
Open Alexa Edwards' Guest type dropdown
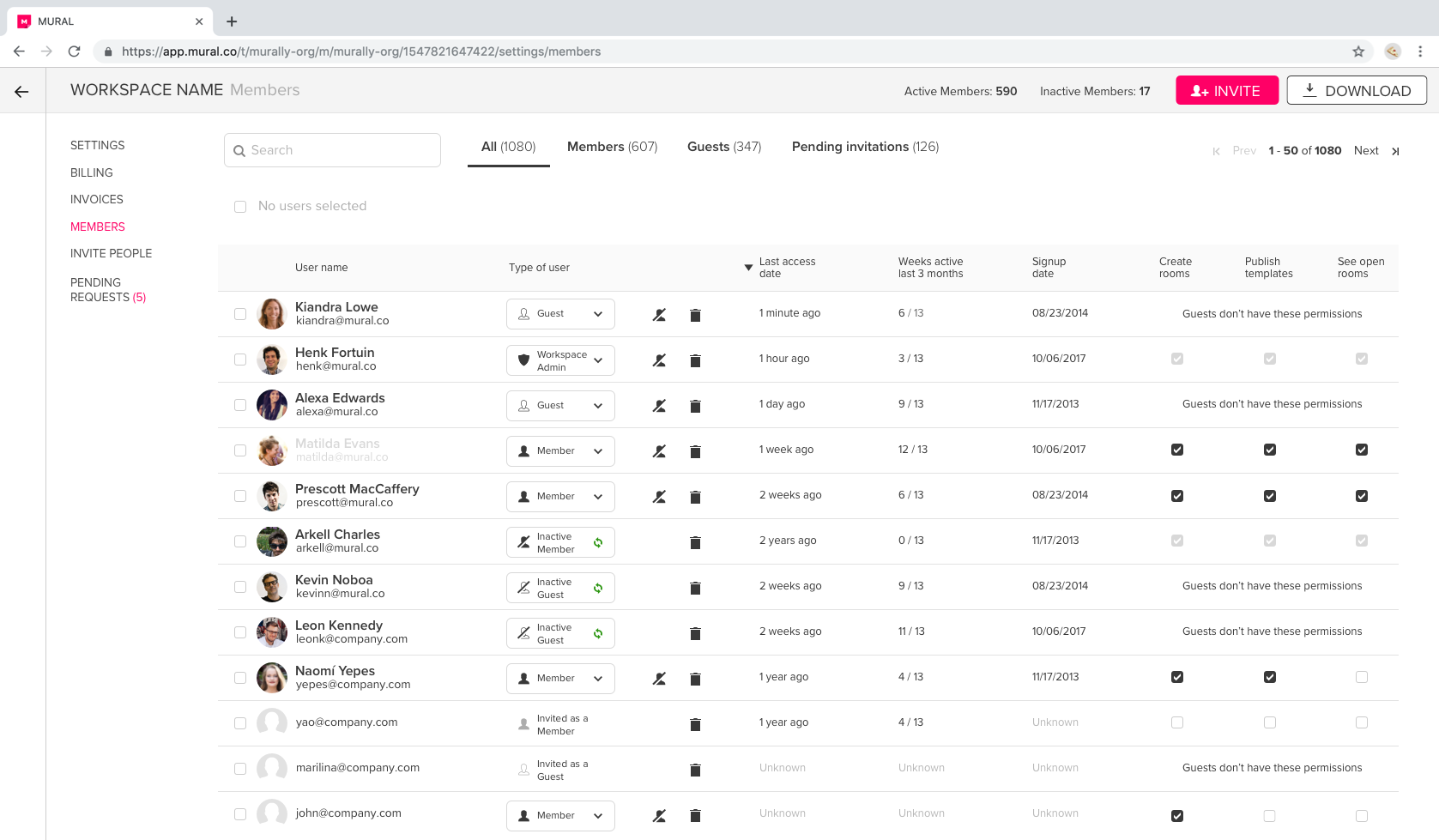[x=560, y=406]
